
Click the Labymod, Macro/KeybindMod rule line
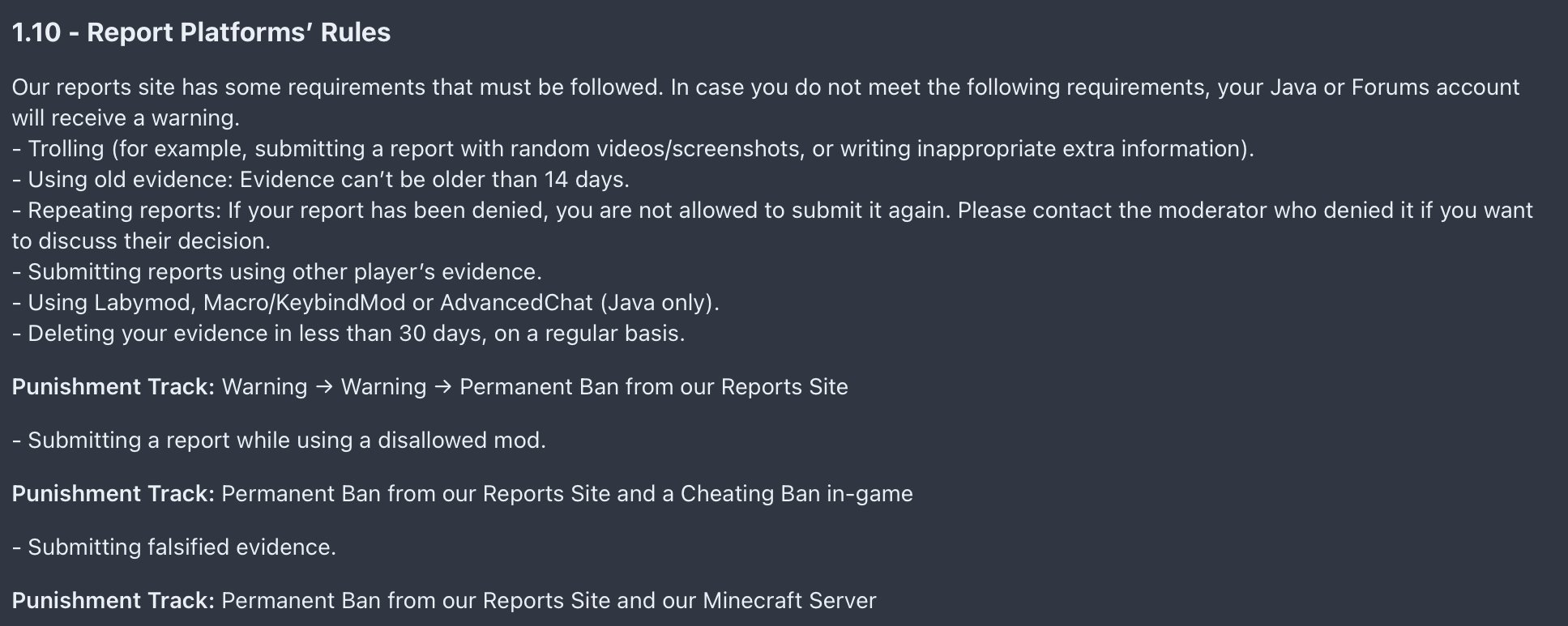[365, 303]
